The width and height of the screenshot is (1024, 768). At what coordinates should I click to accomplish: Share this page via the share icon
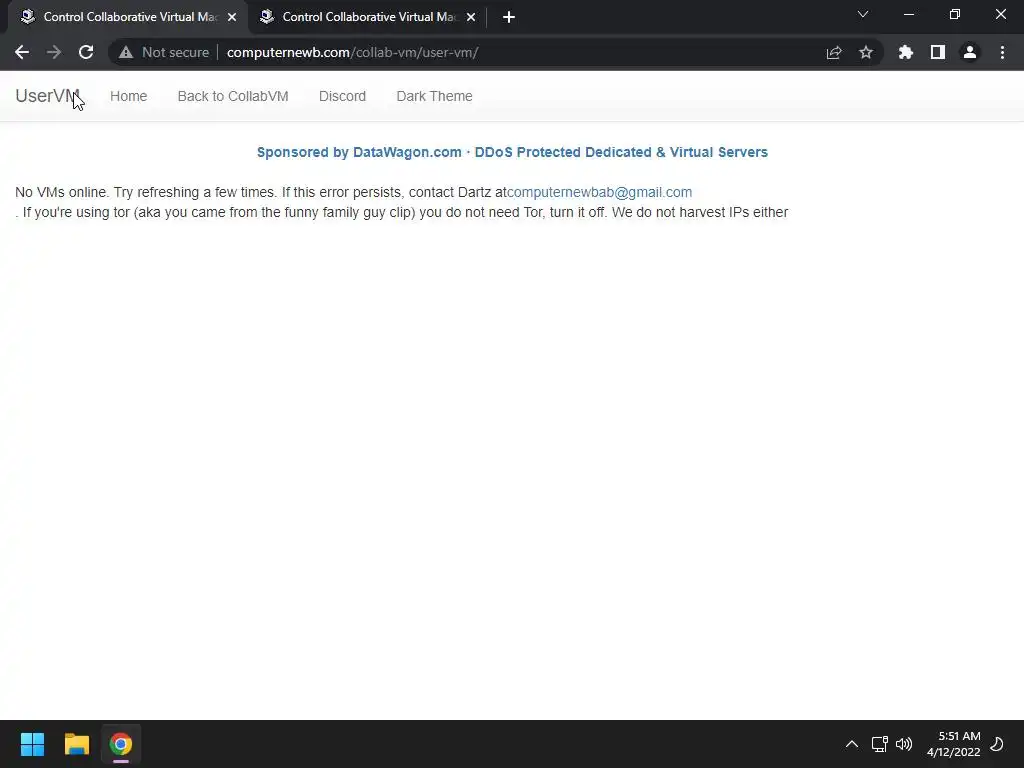pos(834,52)
